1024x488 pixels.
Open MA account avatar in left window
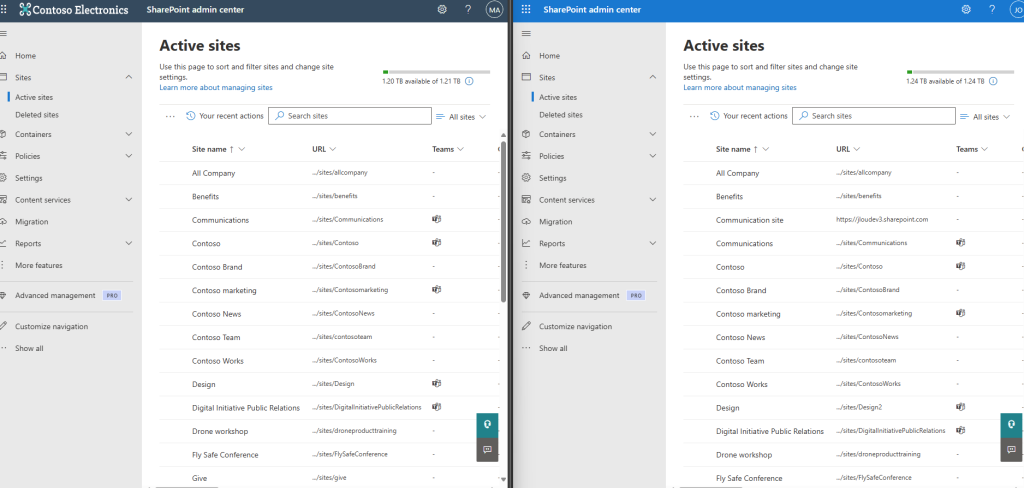(x=494, y=9)
